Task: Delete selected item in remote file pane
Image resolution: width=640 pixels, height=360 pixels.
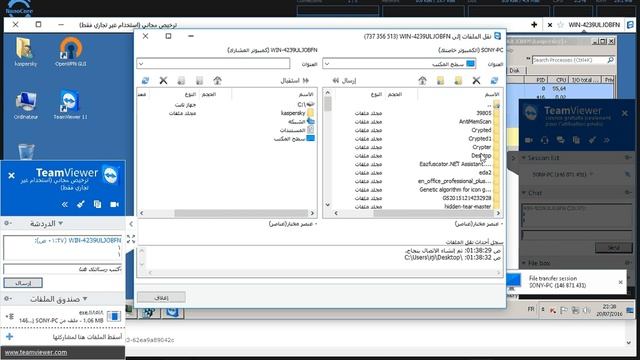Action: click(x=163, y=80)
